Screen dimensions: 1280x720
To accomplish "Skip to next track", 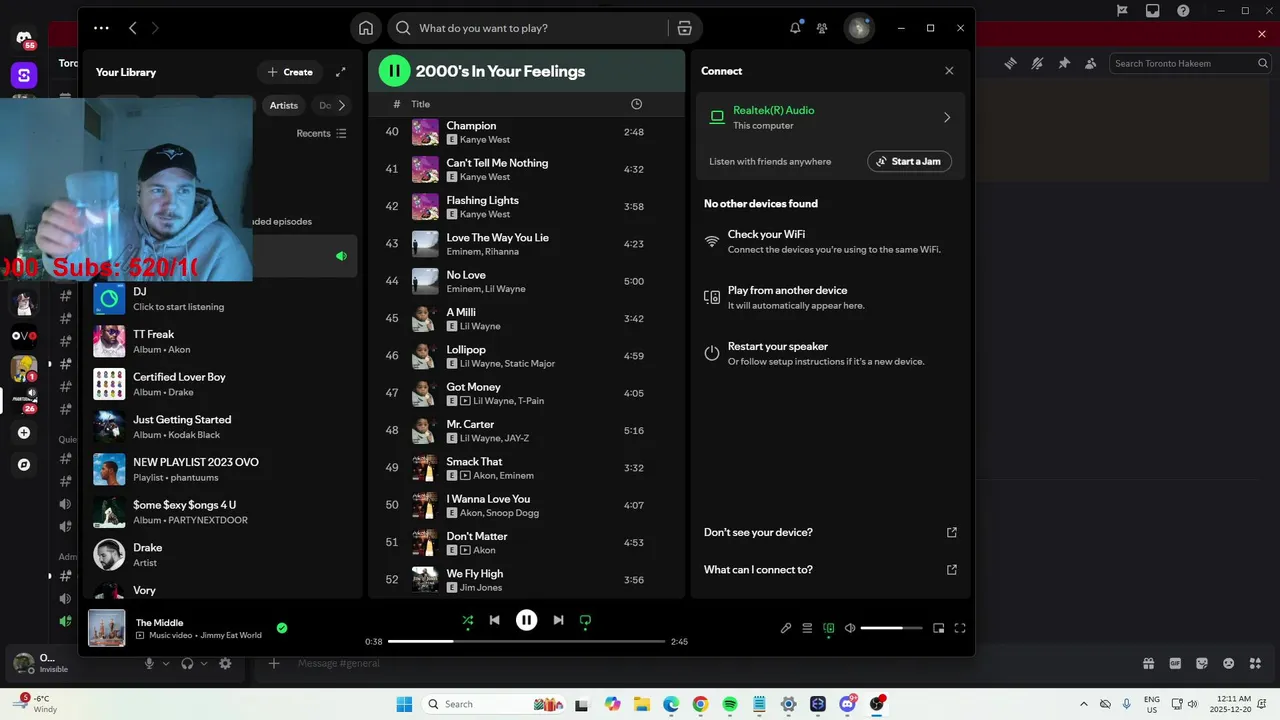I will (558, 620).
